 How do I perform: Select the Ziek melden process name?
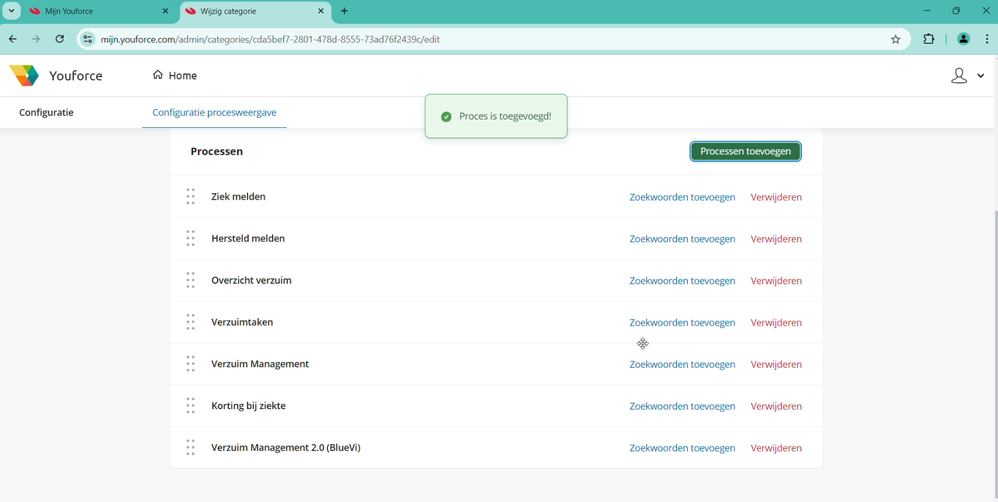(x=238, y=197)
